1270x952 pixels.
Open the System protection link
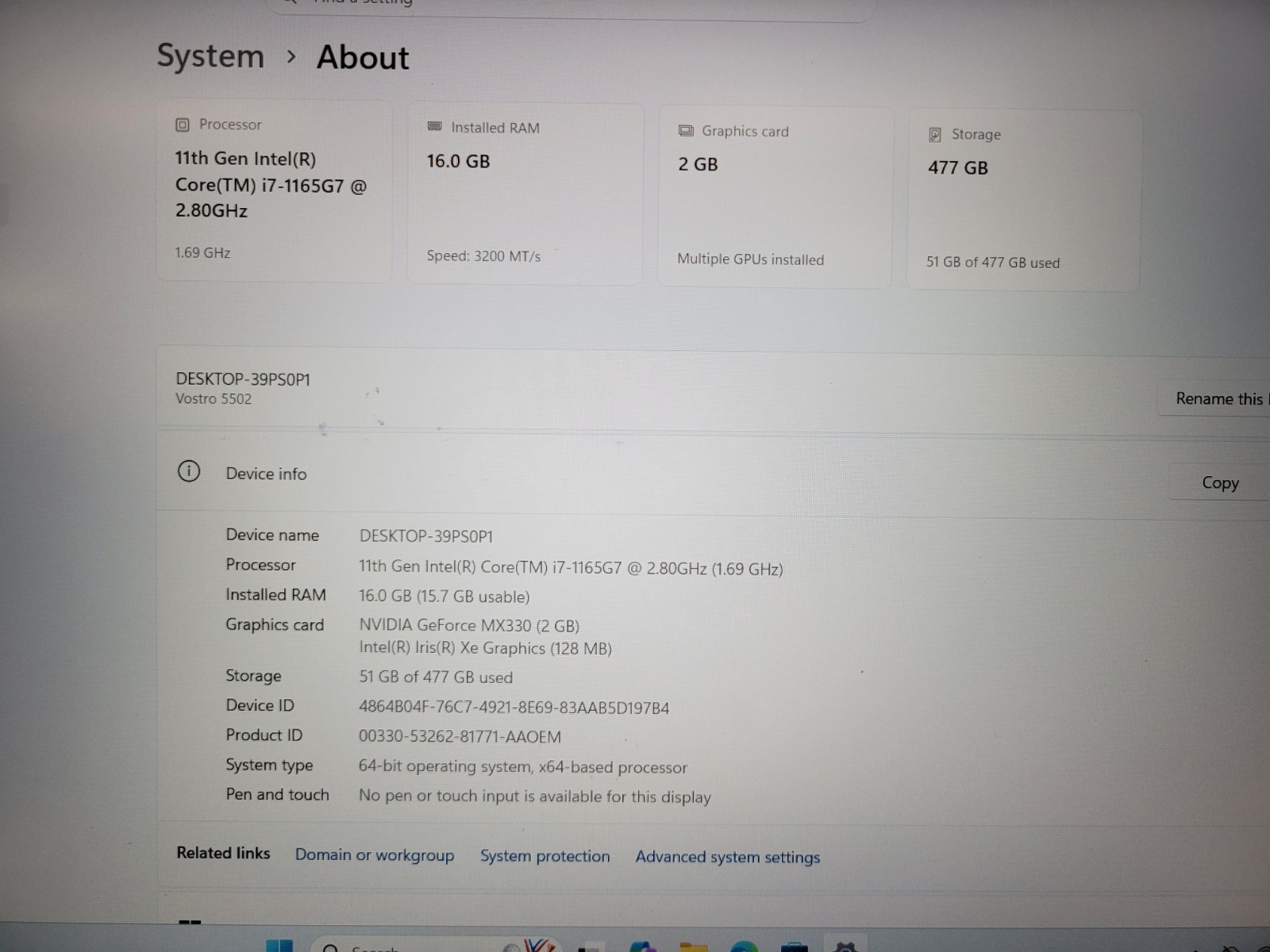point(545,856)
